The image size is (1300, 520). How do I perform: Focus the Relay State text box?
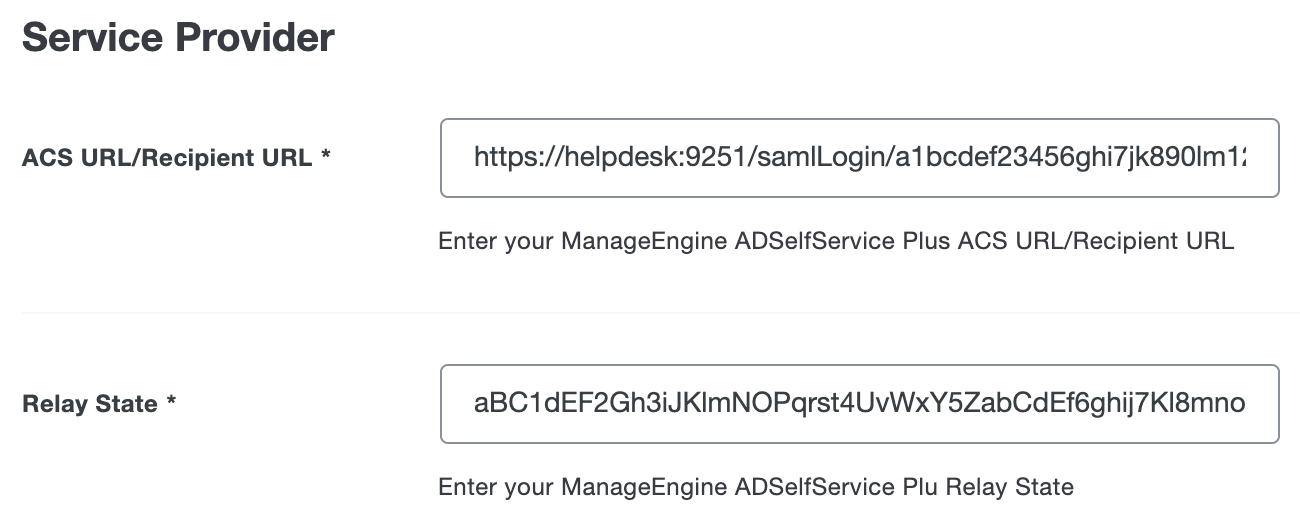[858, 404]
